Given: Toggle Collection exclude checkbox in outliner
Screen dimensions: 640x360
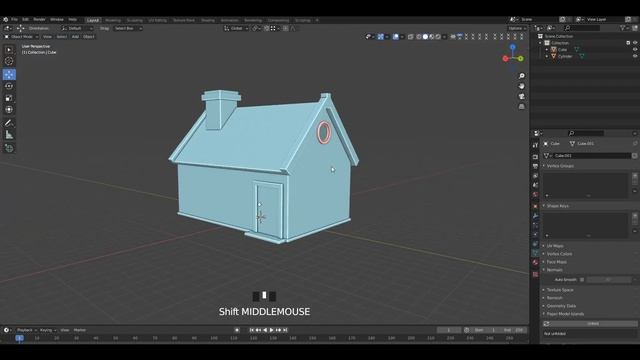Looking at the screenshot, I should tap(628, 43).
